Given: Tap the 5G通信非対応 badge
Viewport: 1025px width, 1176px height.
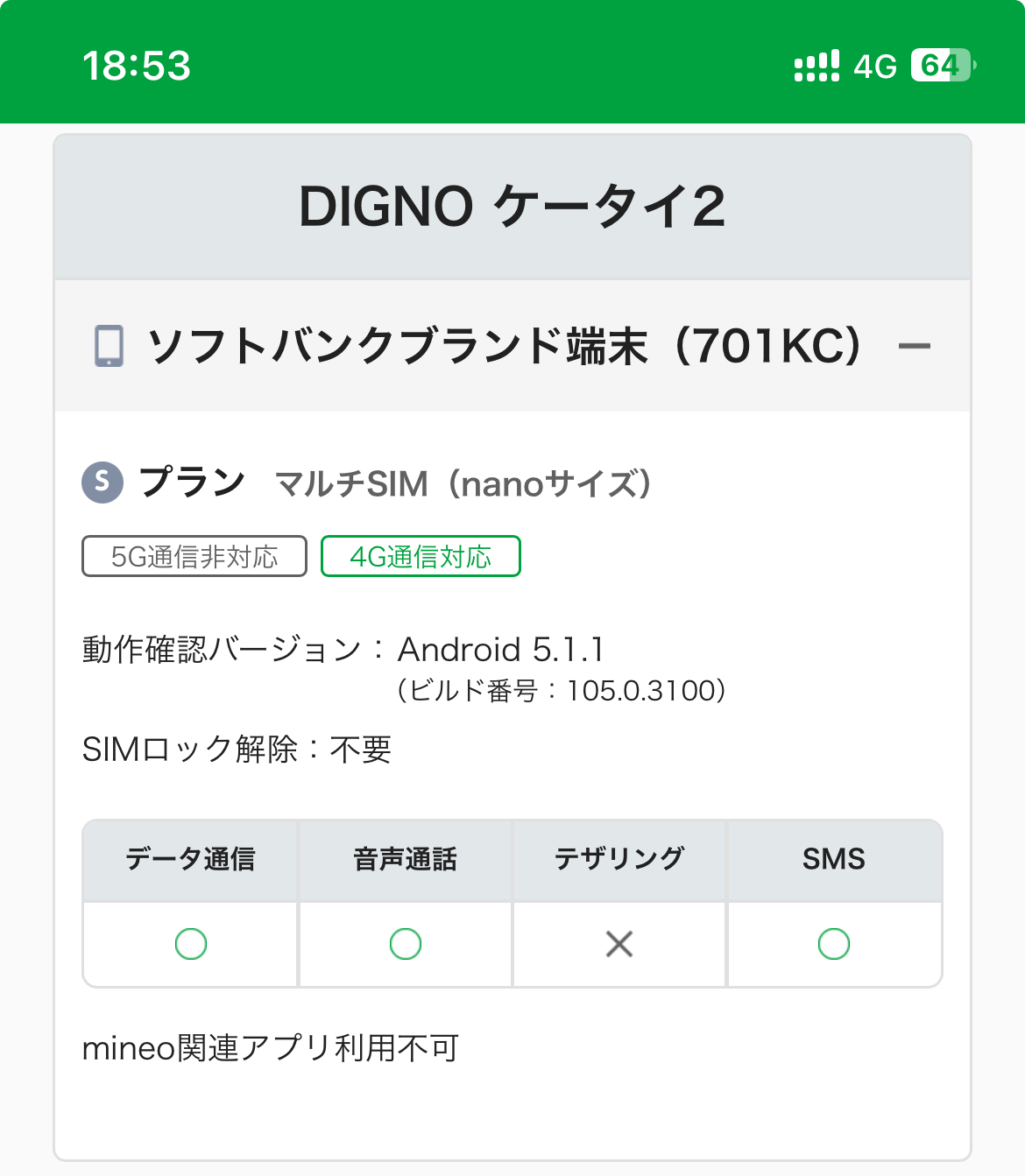Looking at the screenshot, I should pos(194,557).
